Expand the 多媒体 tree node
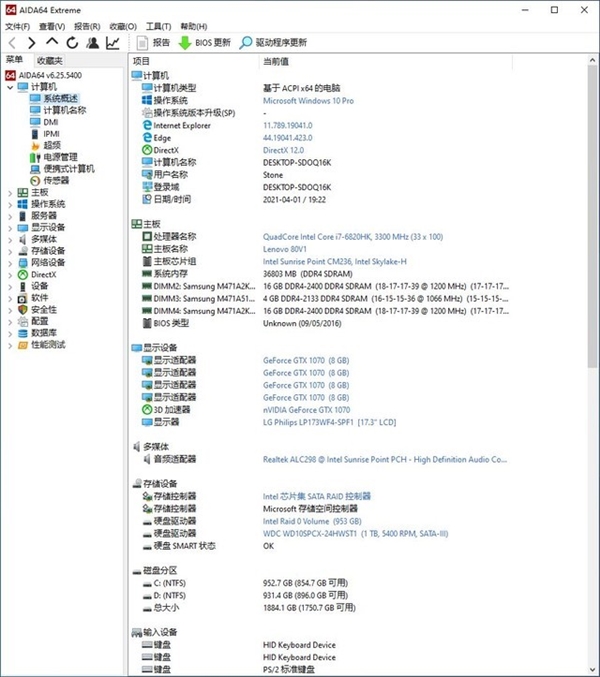Viewport: 600px width, 677px height. (x=10, y=240)
